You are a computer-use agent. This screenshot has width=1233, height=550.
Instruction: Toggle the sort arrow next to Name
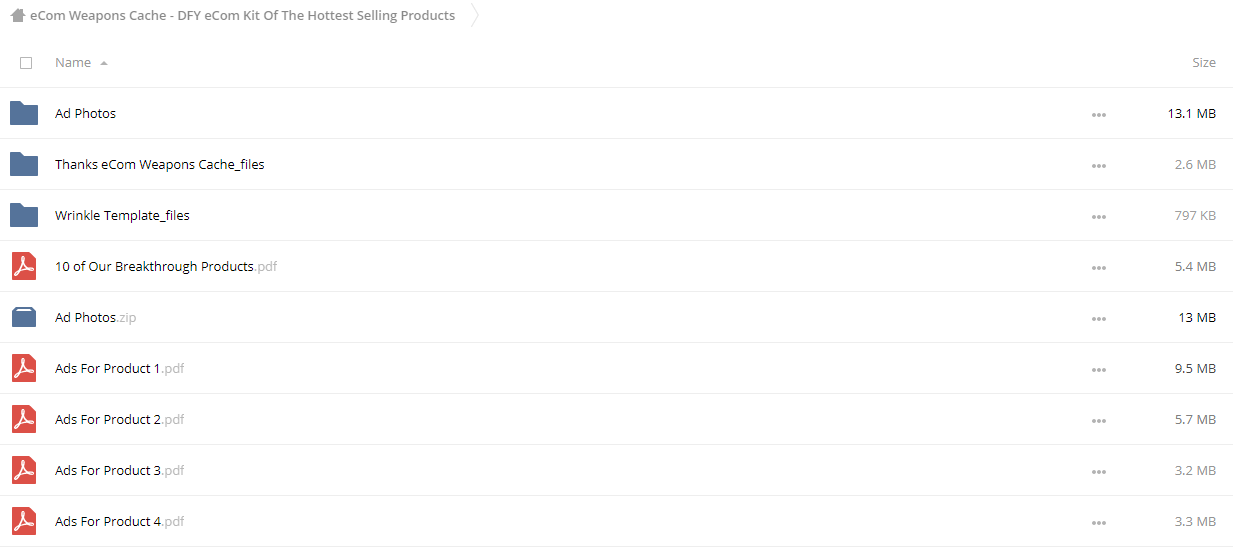(104, 63)
